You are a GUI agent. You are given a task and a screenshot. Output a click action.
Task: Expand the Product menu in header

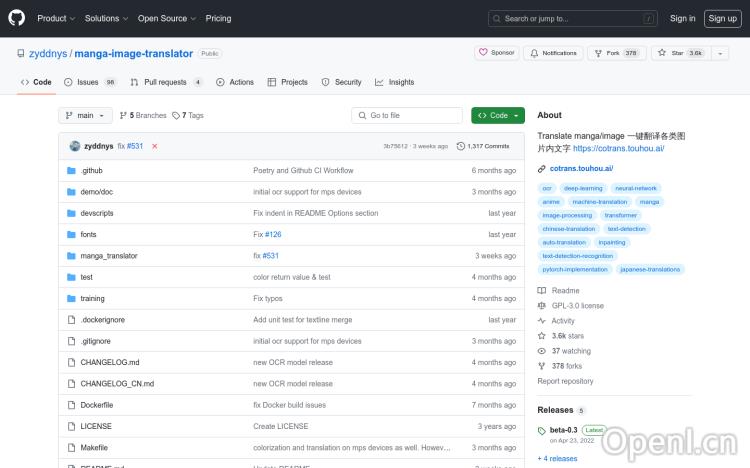tap(55, 18)
